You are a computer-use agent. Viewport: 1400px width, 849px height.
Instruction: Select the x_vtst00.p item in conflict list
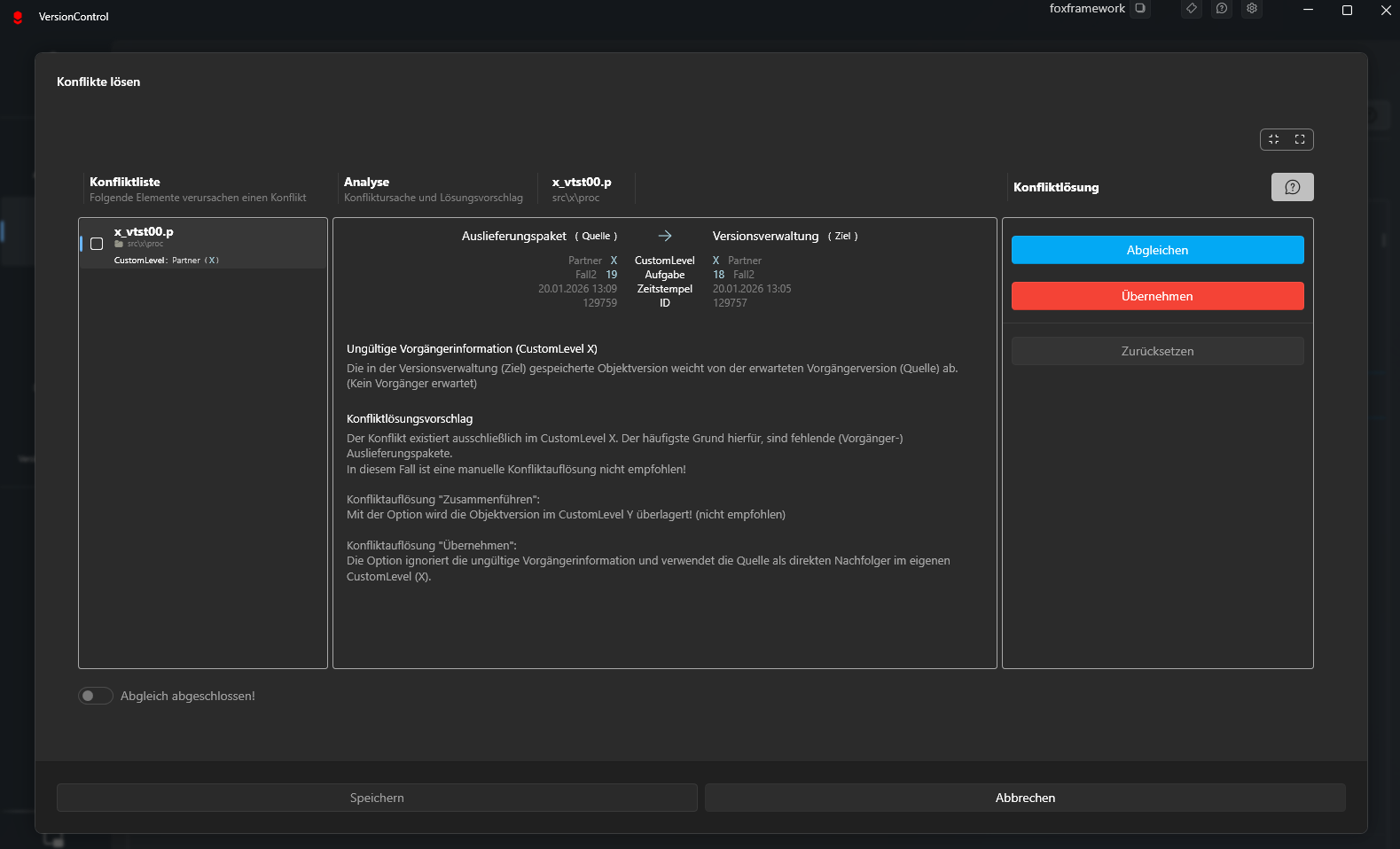[204, 244]
